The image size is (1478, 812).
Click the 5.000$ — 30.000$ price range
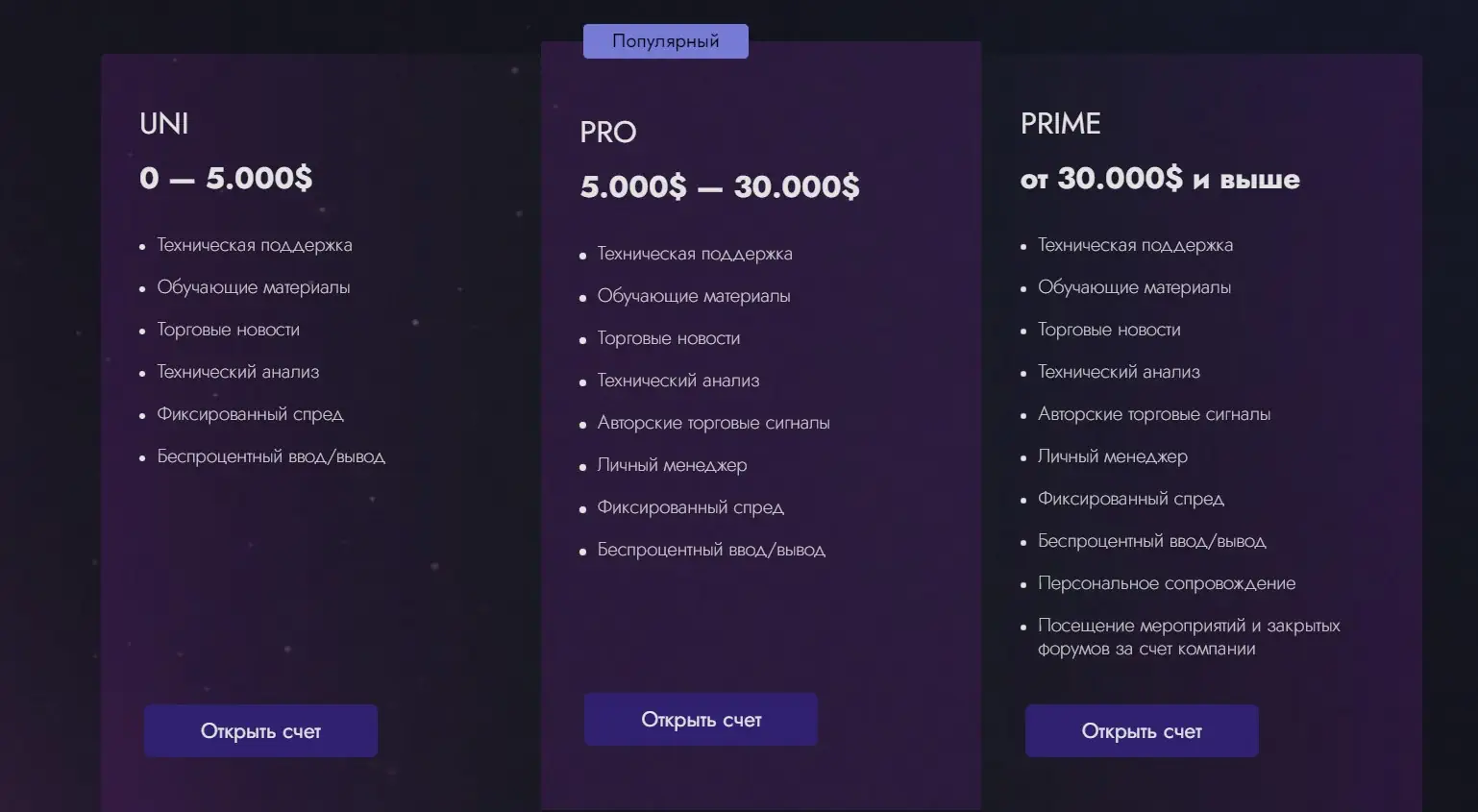(720, 186)
